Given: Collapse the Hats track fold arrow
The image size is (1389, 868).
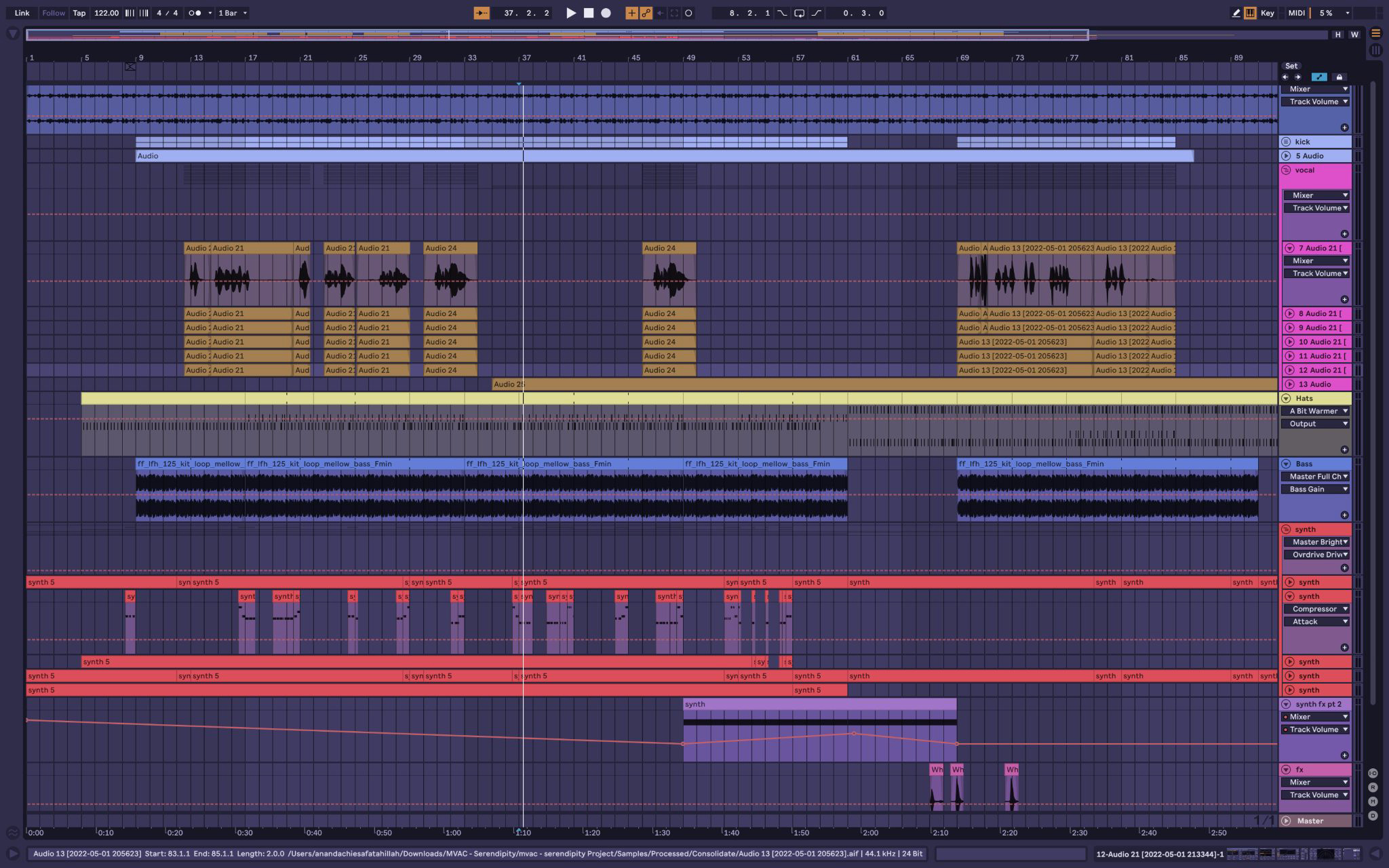Looking at the screenshot, I should (x=1286, y=399).
